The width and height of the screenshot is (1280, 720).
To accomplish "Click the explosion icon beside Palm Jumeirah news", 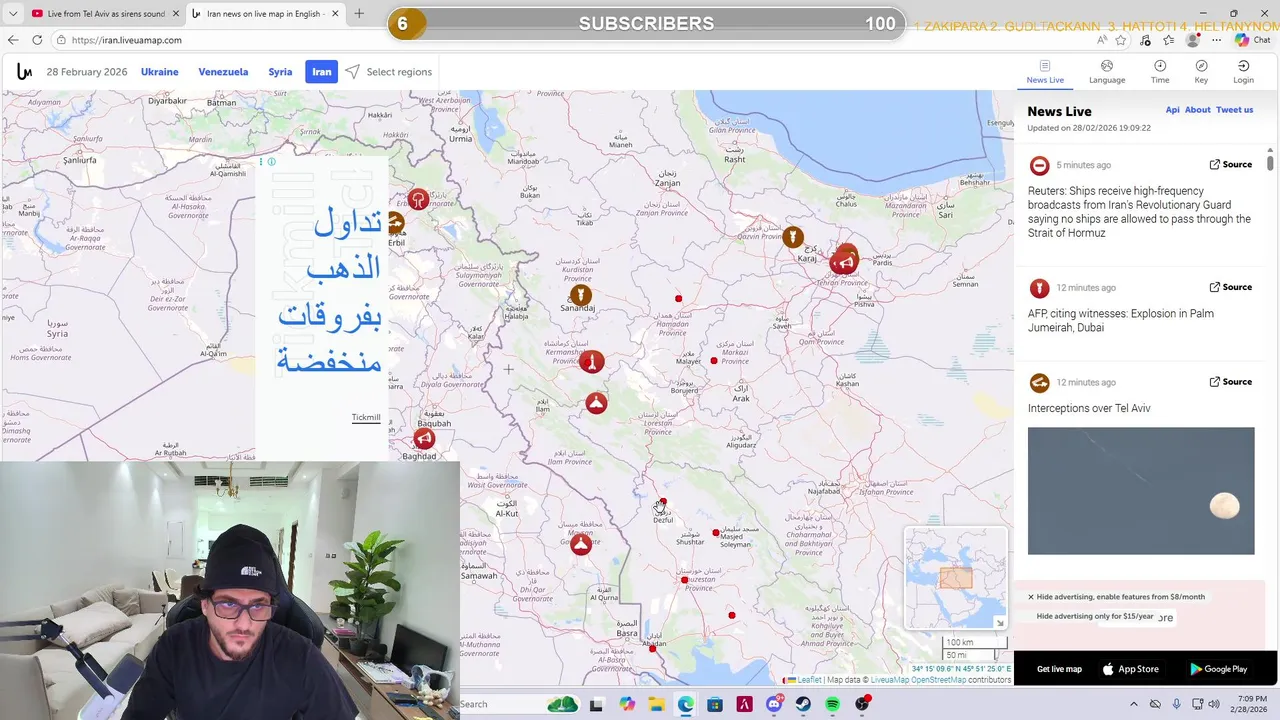I will [1039, 288].
